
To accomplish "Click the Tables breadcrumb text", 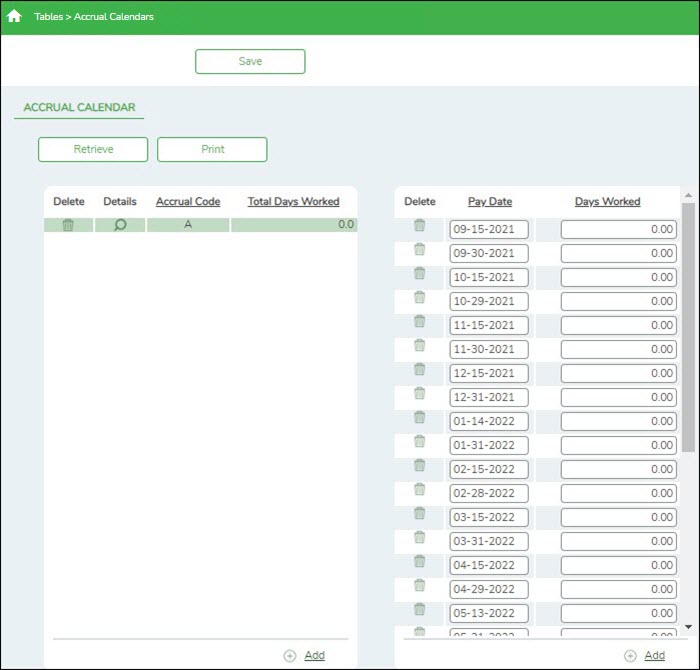I will point(48,17).
